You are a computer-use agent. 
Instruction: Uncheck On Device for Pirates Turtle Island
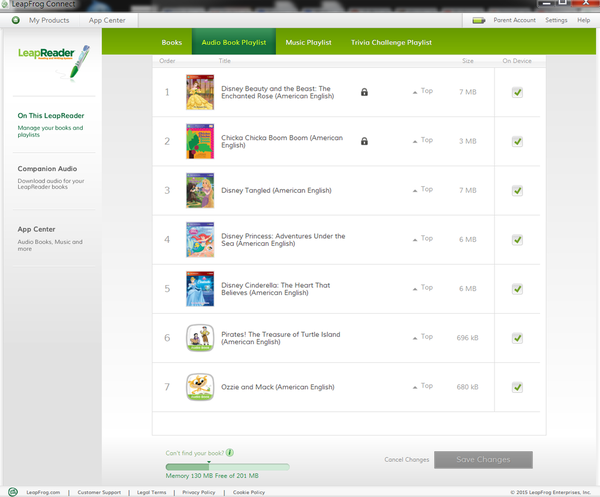517,338
